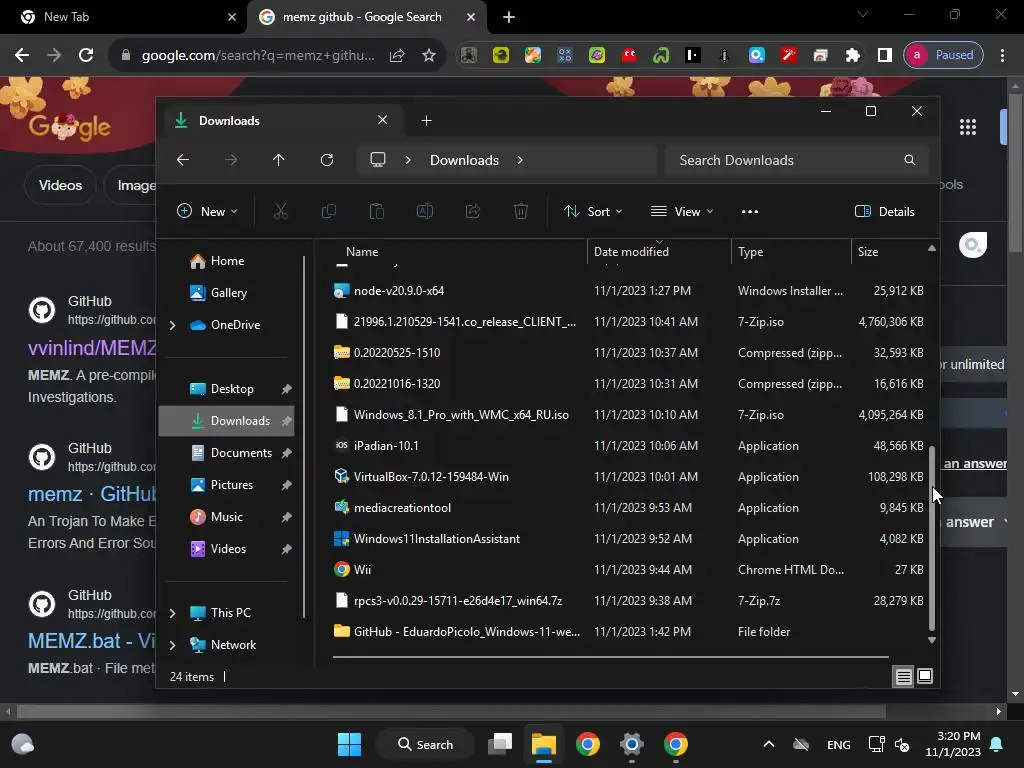The width and height of the screenshot is (1024, 768).
Task: Click the chevron before Downloads in address bar
Action: [408, 160]
